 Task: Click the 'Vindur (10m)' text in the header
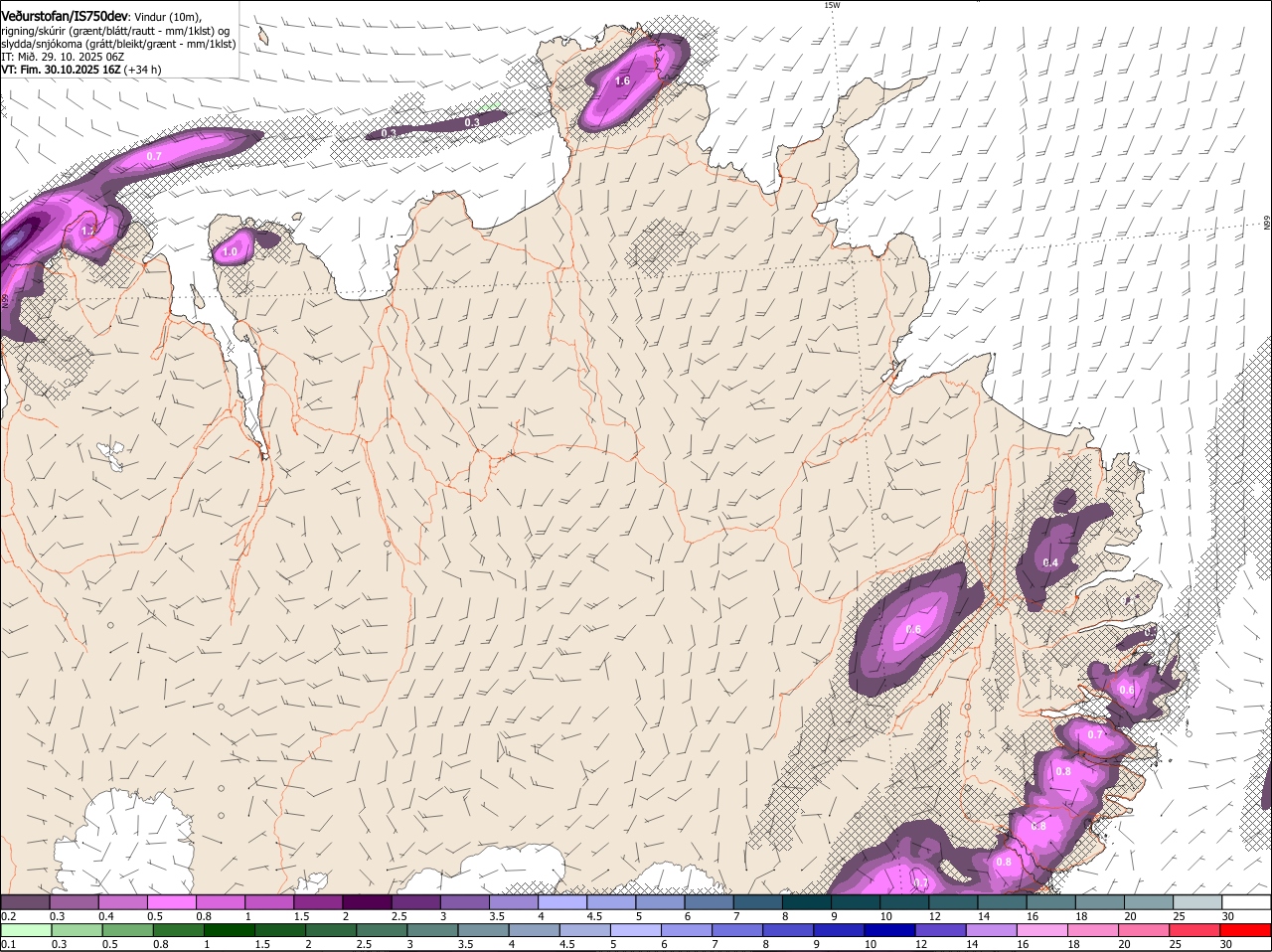click(167, 17)
